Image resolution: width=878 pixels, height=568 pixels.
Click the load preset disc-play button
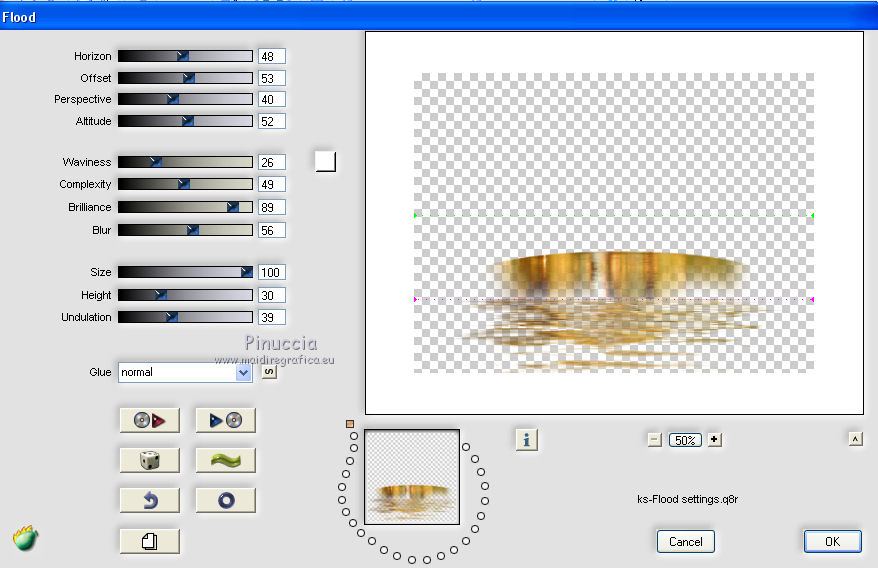coord(150,420)
